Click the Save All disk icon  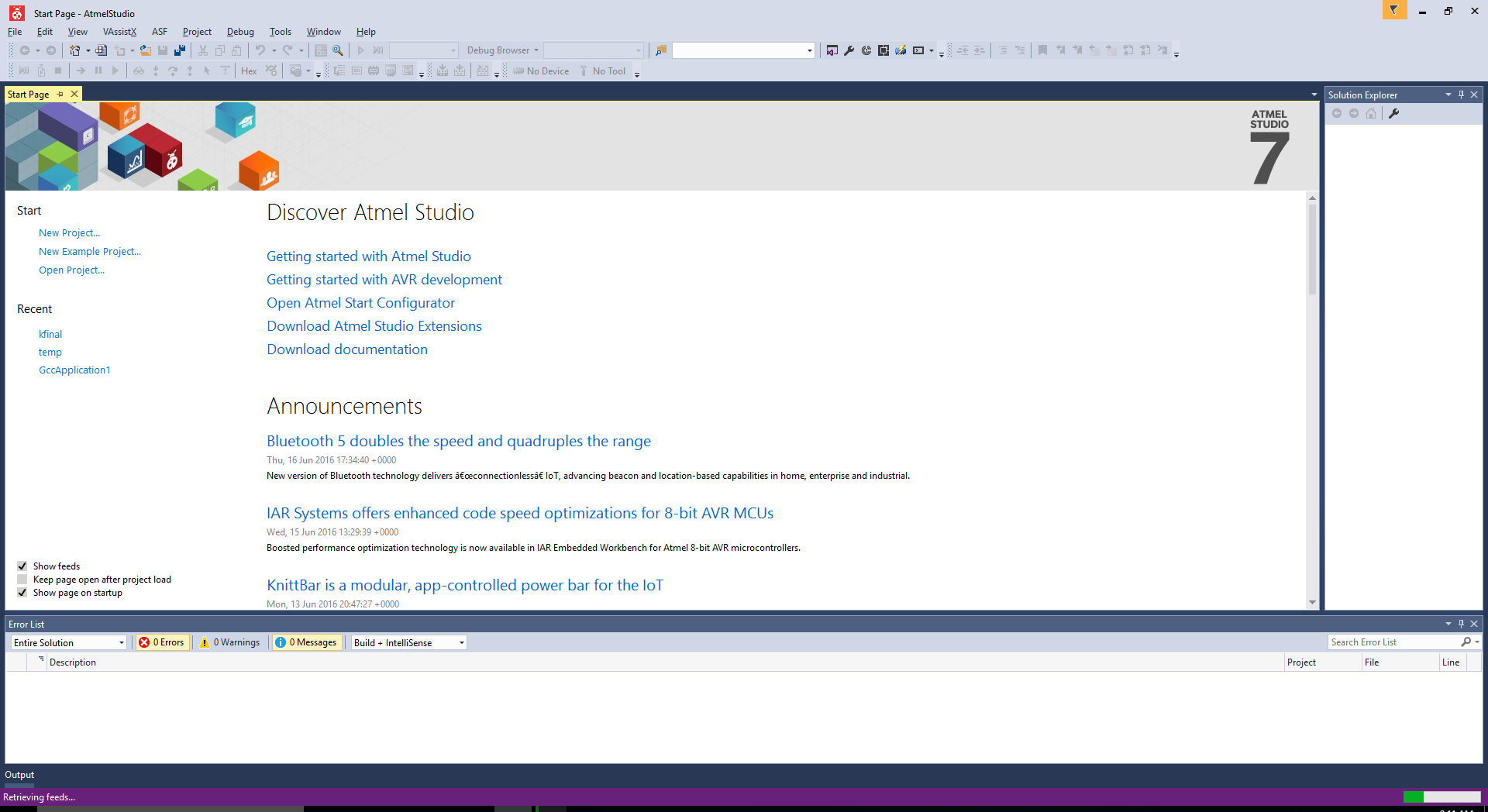click(x=180, y=50)
